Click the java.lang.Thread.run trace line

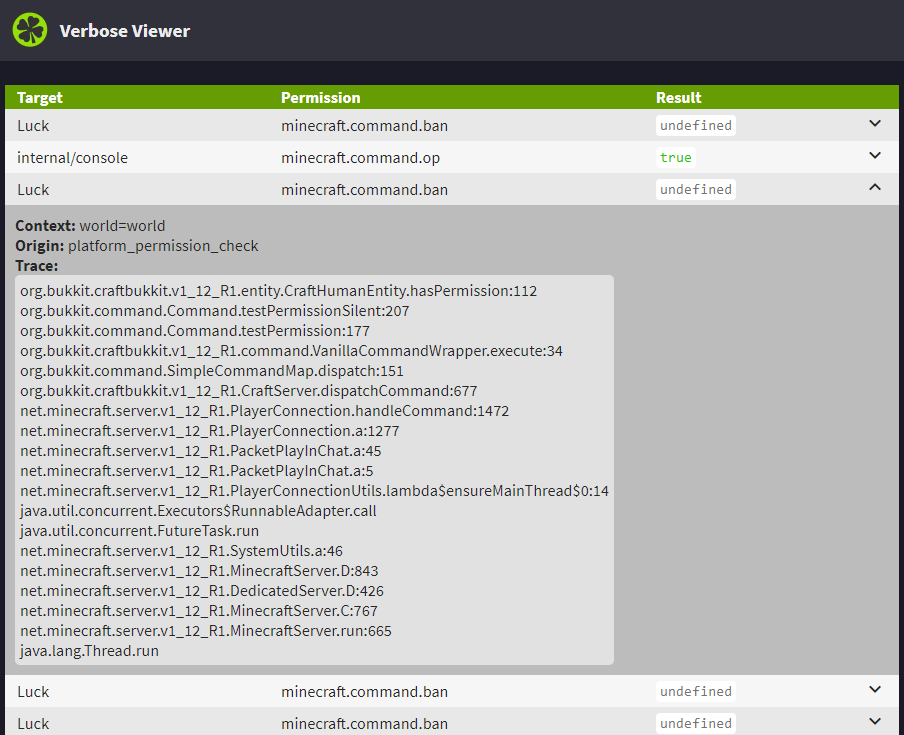tap(89, 651)
